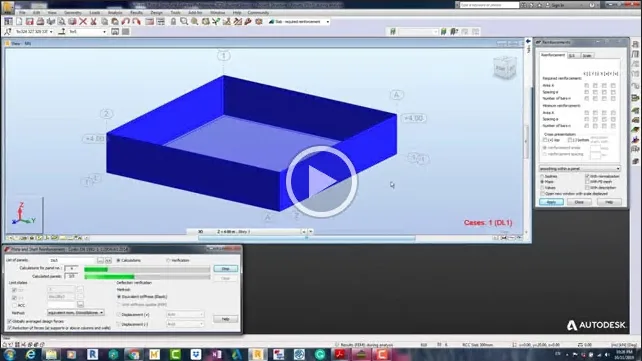Click the bottom cube icon in right vertical toolbar
642x361 pixels.
[x=635, y=161]
